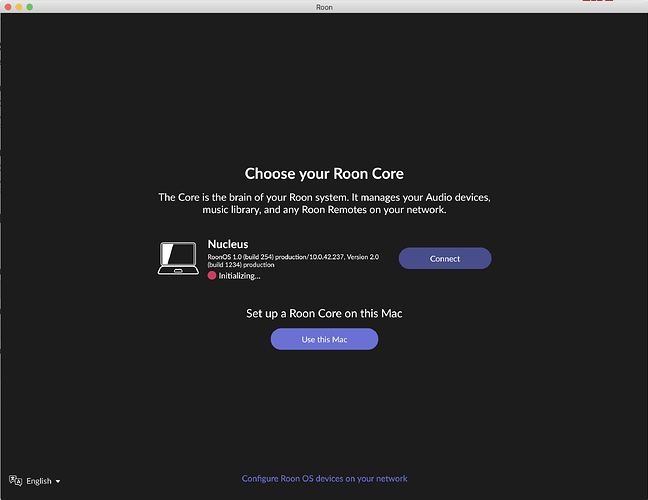Click the Initializing... status text
Image resolution: width=648 pixels, height=500 pixels.
pyautogui.click(x=239, y=276)
